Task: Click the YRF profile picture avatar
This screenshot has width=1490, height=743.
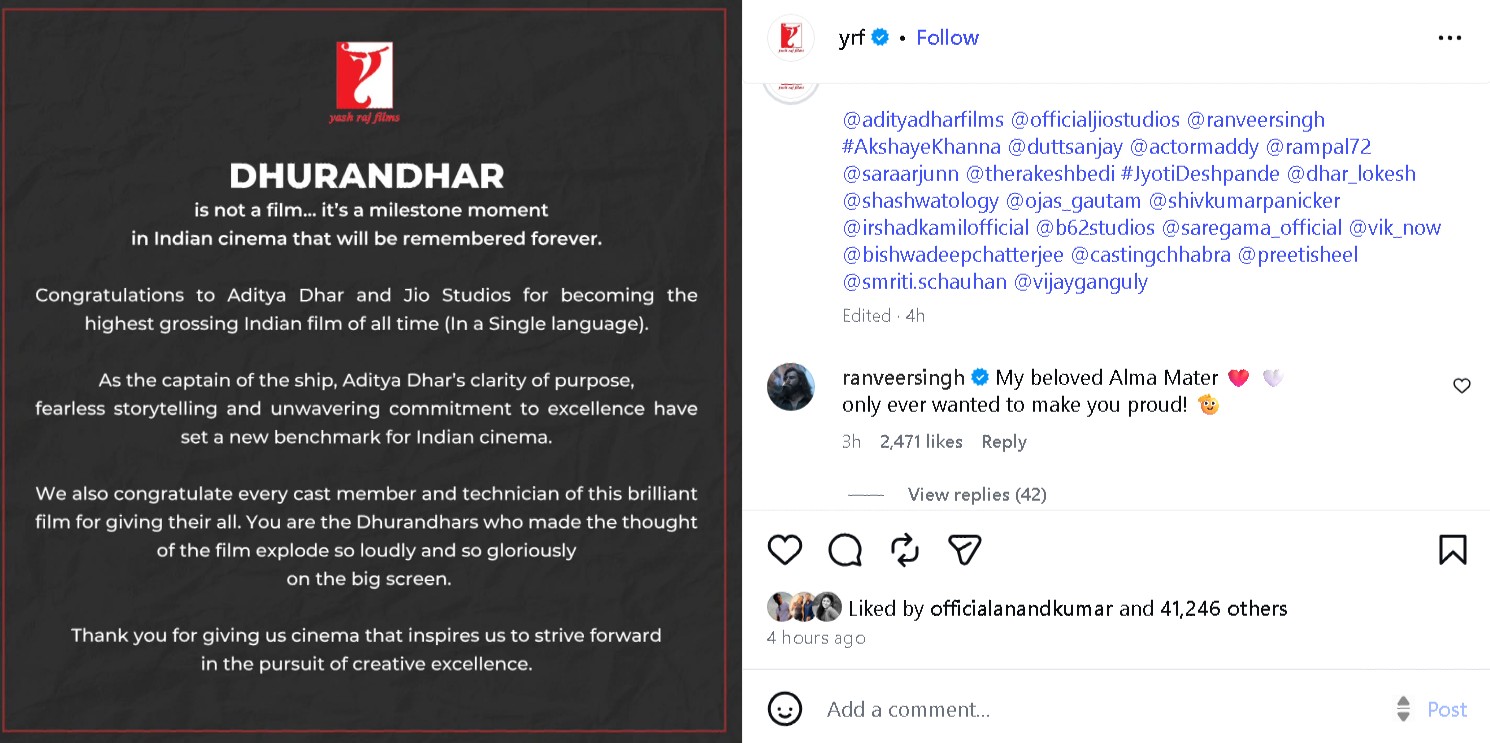Action: (x=791, y=37)
